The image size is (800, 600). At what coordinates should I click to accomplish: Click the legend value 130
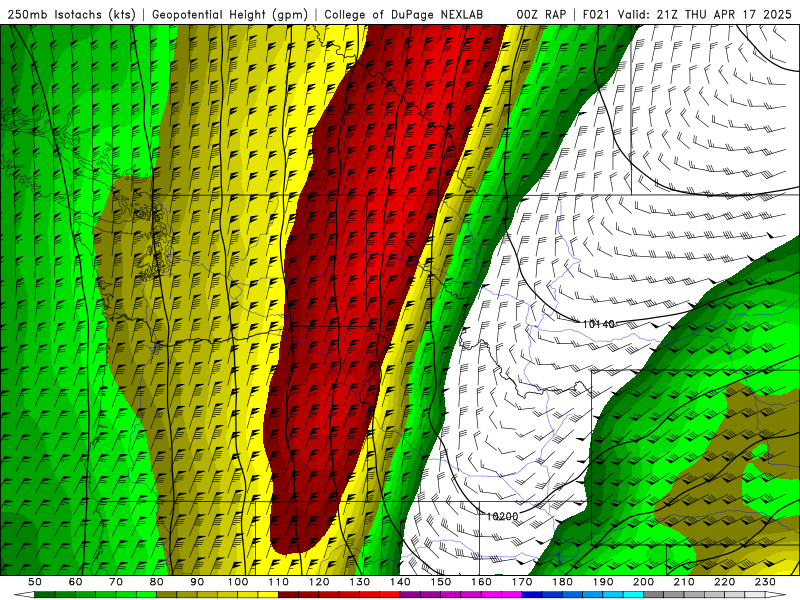click(360, 582)
